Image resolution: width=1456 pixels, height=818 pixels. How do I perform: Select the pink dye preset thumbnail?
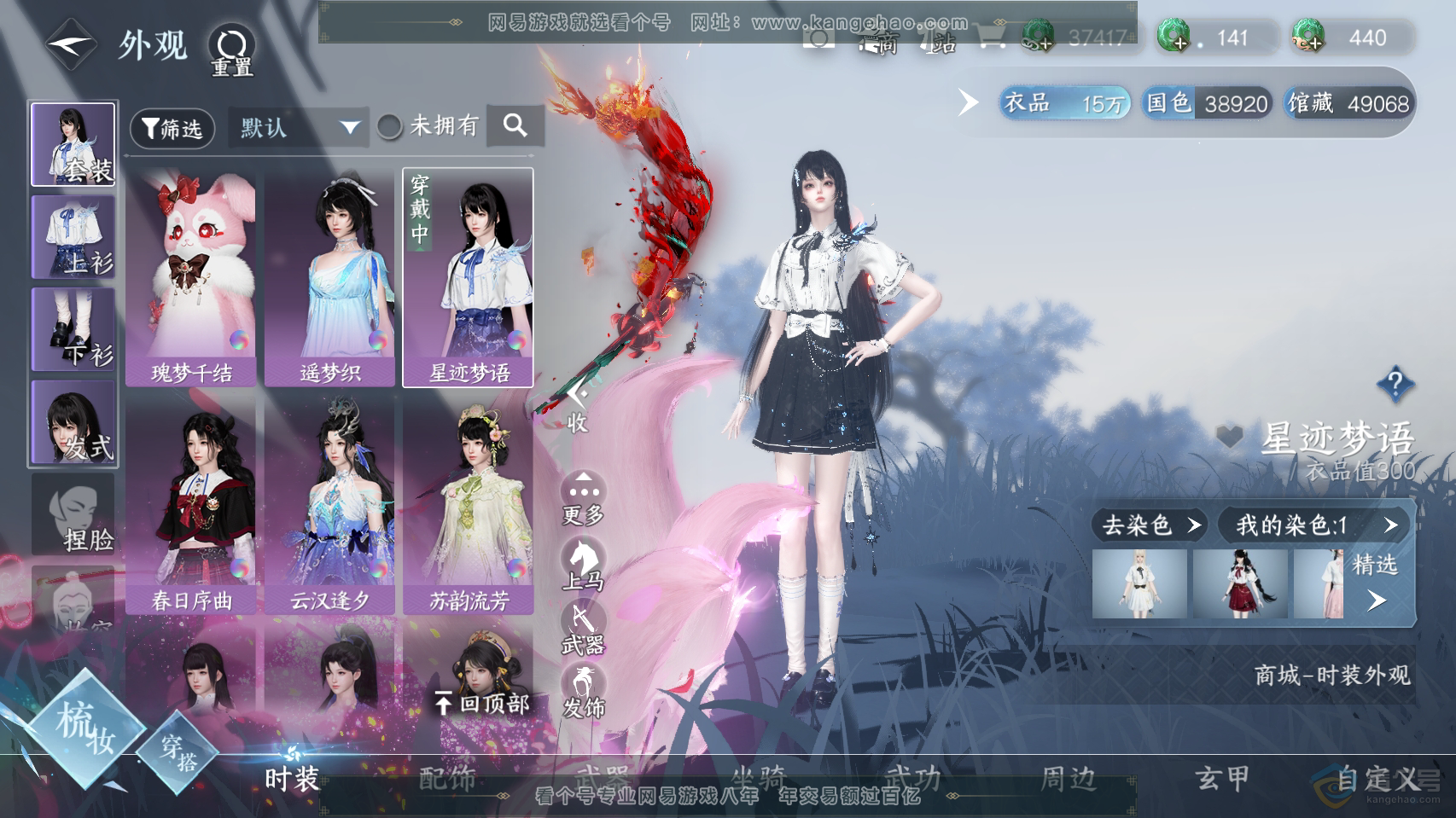[1319, 583]
